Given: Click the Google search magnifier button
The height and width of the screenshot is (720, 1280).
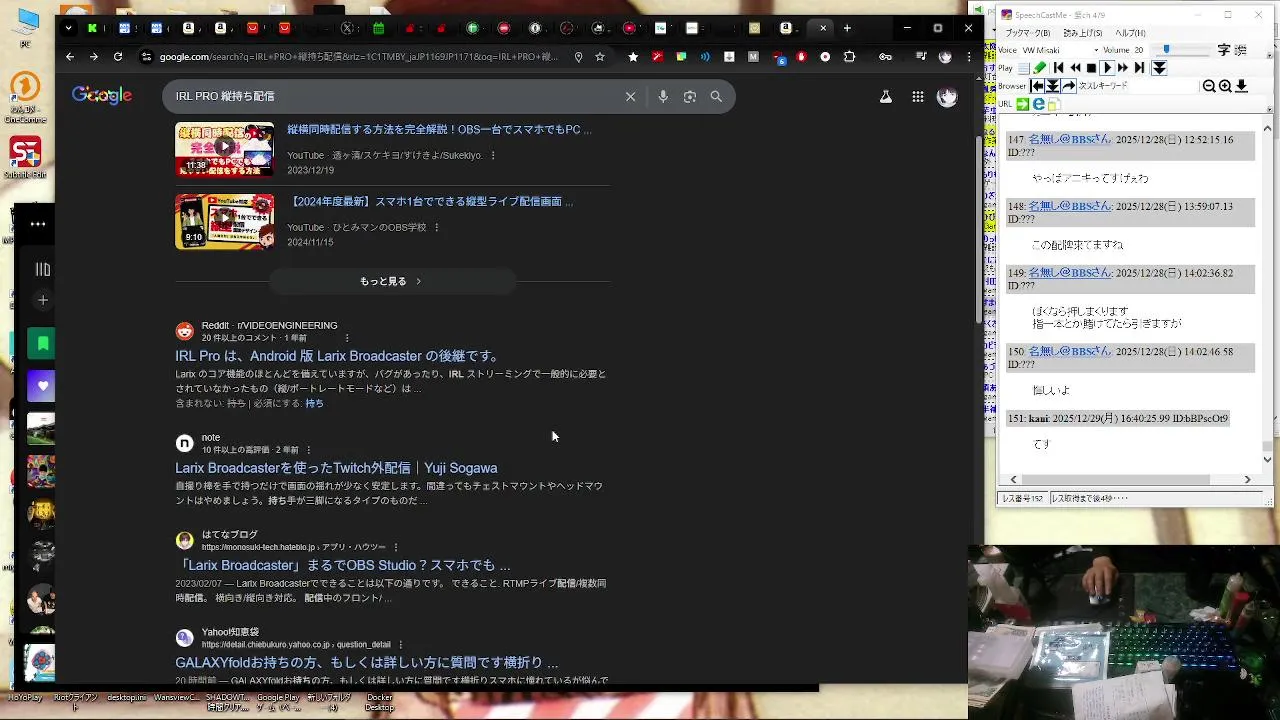Looking at the screenshot, I should pos(716,97).
